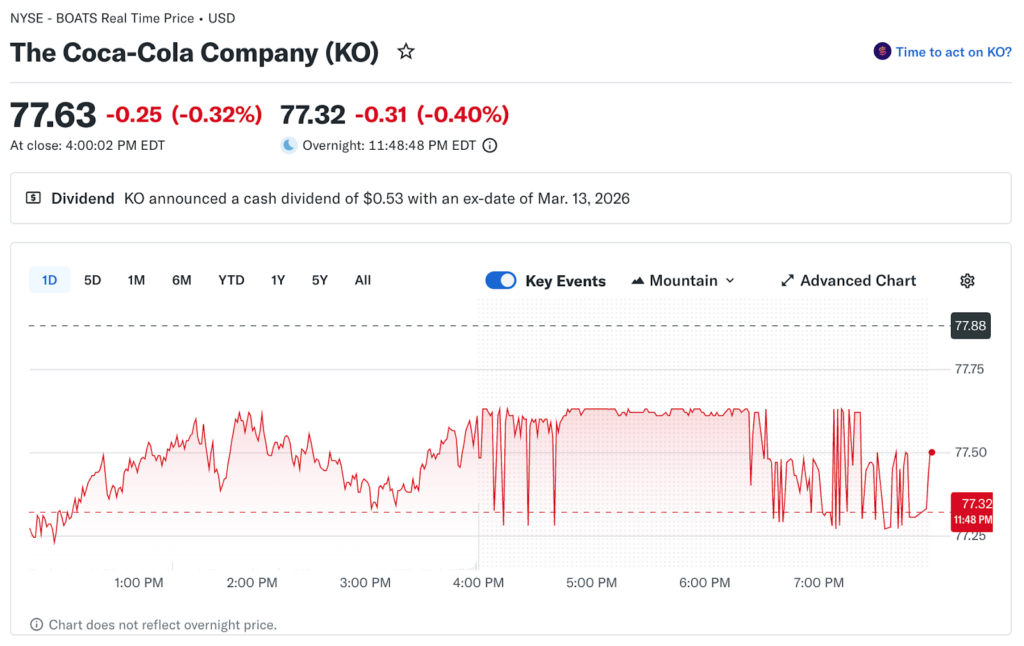Switch to the 5D time range

click(92, 280)
